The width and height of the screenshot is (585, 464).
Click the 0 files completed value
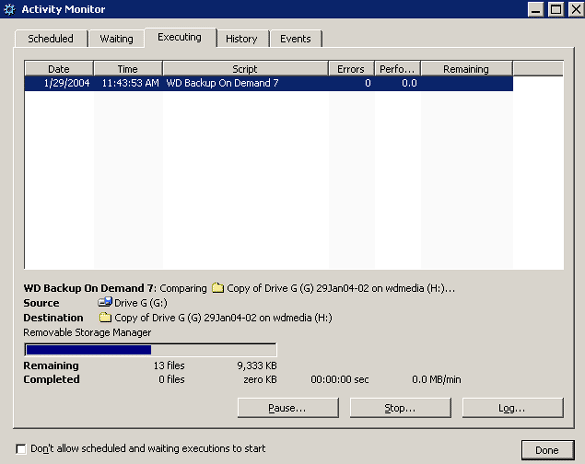click(172, 379)
